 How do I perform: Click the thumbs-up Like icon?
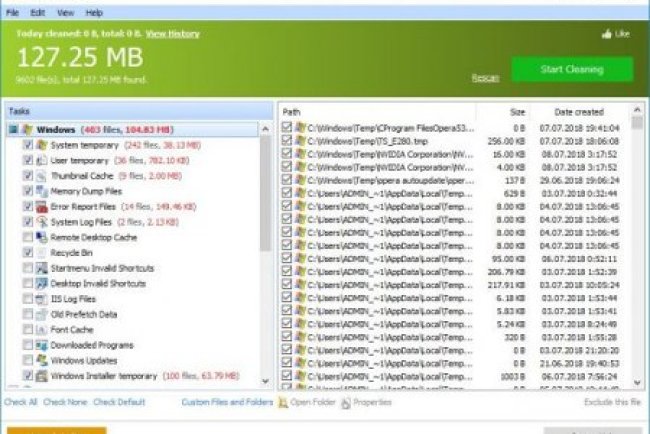point(606,34)
